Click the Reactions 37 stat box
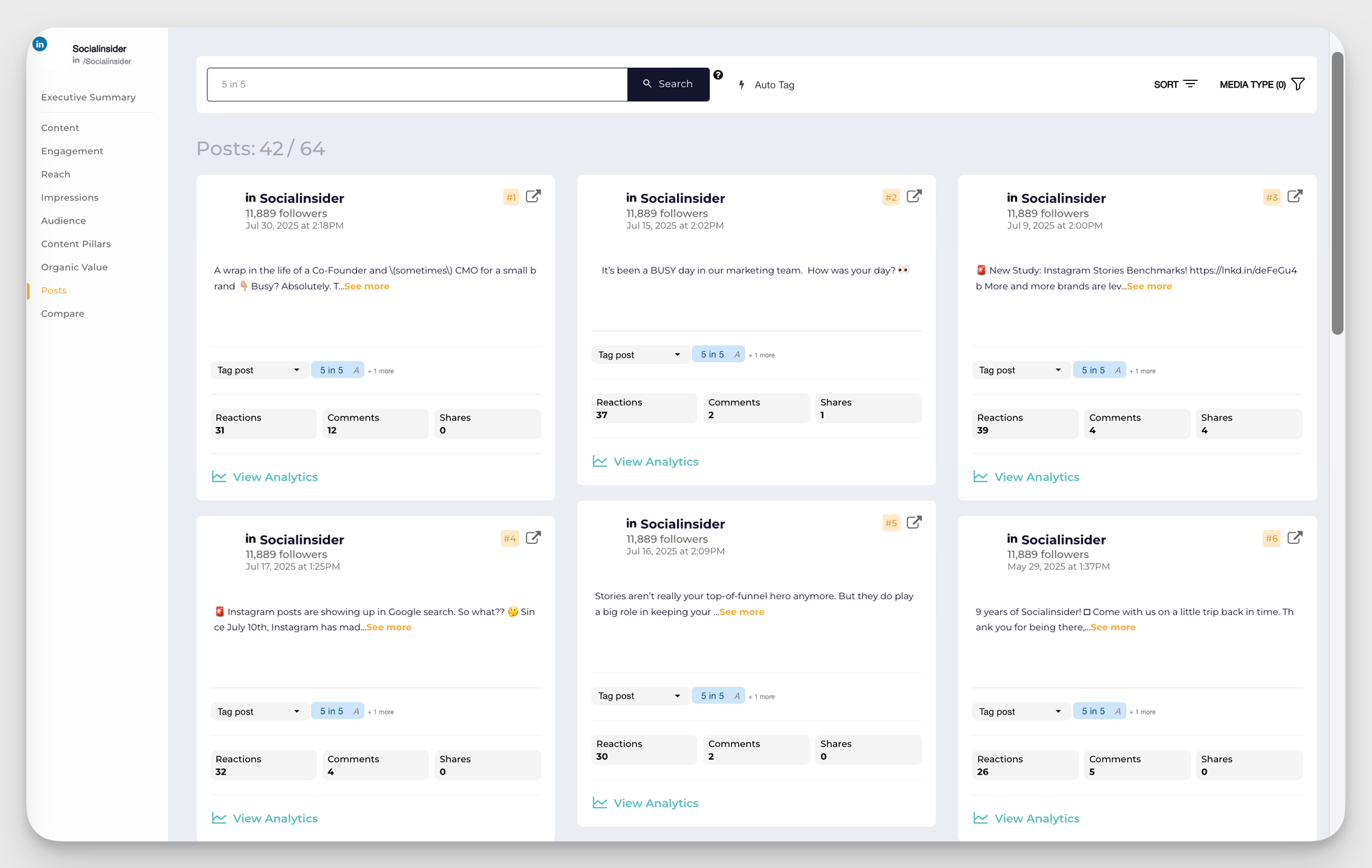 pos(644,408)
